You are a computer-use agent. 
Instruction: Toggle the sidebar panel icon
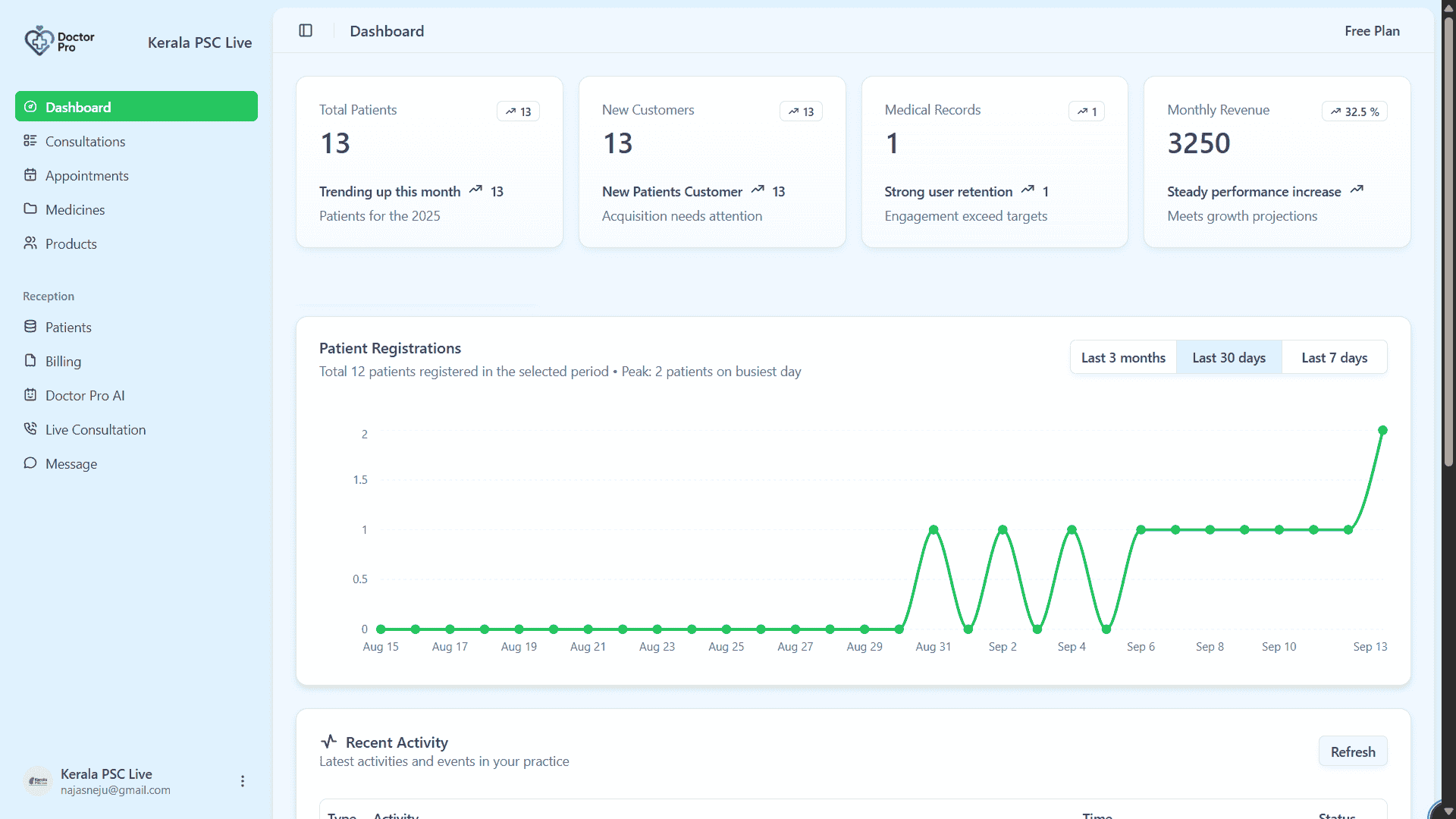(306, 31)
